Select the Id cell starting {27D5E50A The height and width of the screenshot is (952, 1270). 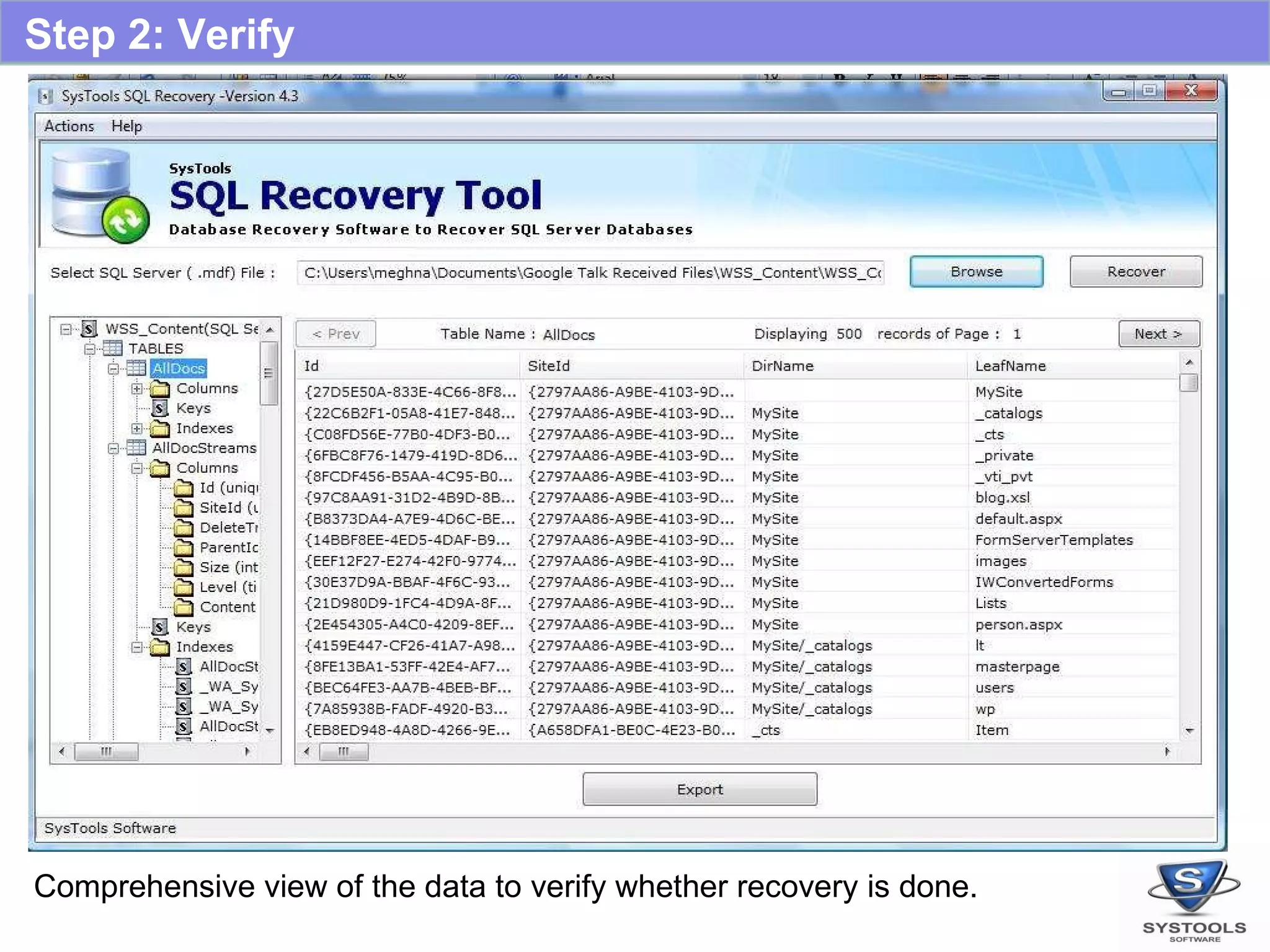tap(410, 392)
